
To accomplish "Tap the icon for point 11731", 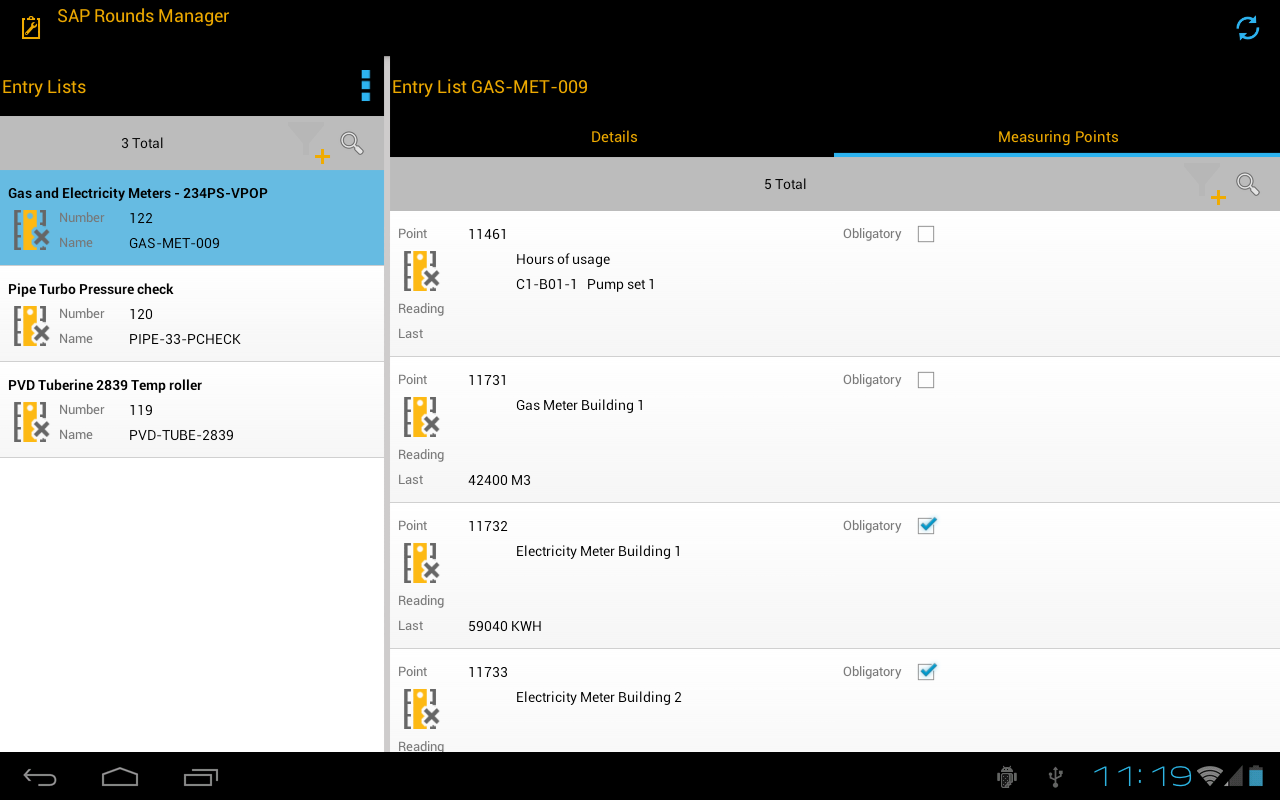I will (x=421, y=417).
